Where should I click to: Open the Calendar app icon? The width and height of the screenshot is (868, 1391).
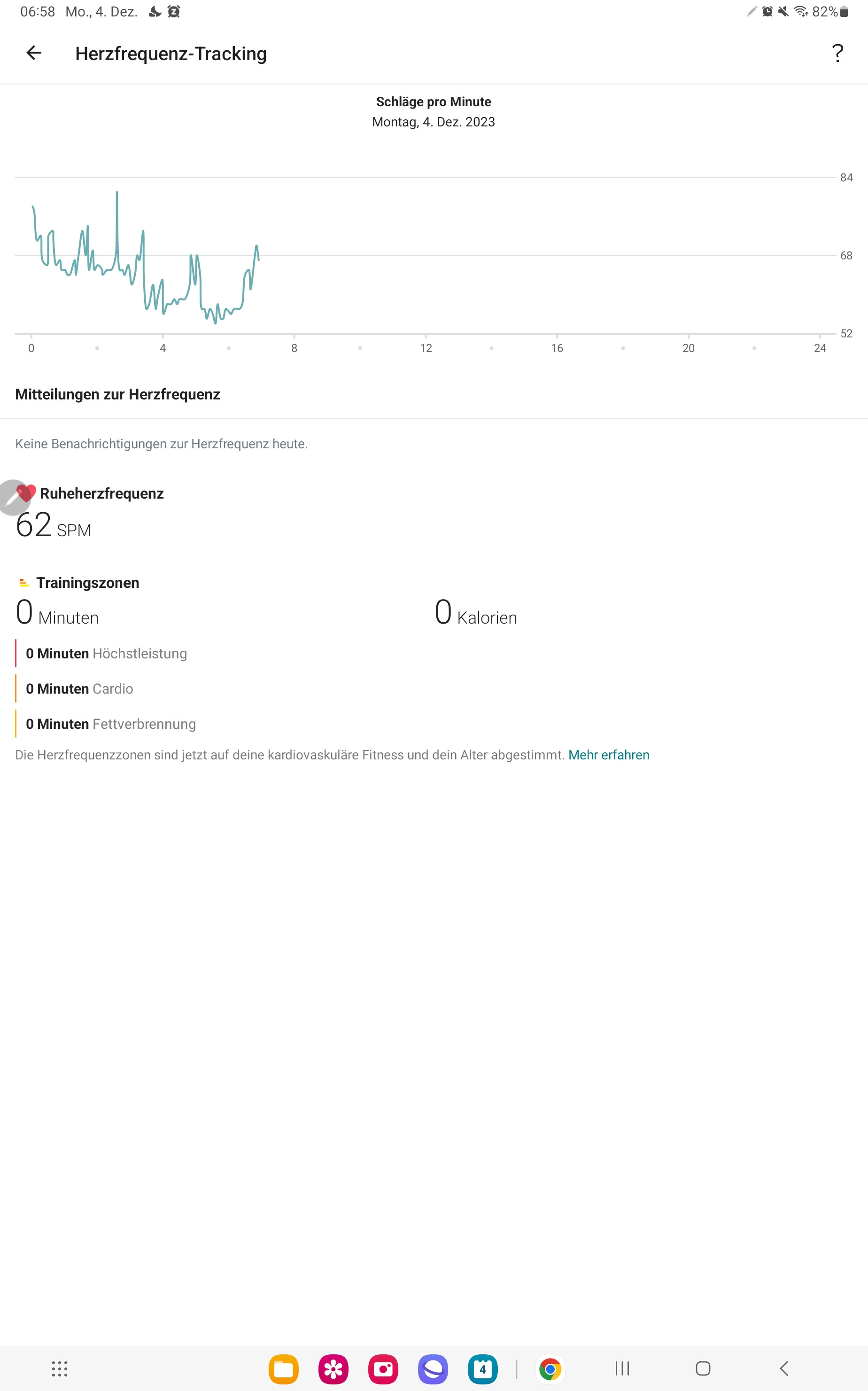click(x=483, y=1369)
